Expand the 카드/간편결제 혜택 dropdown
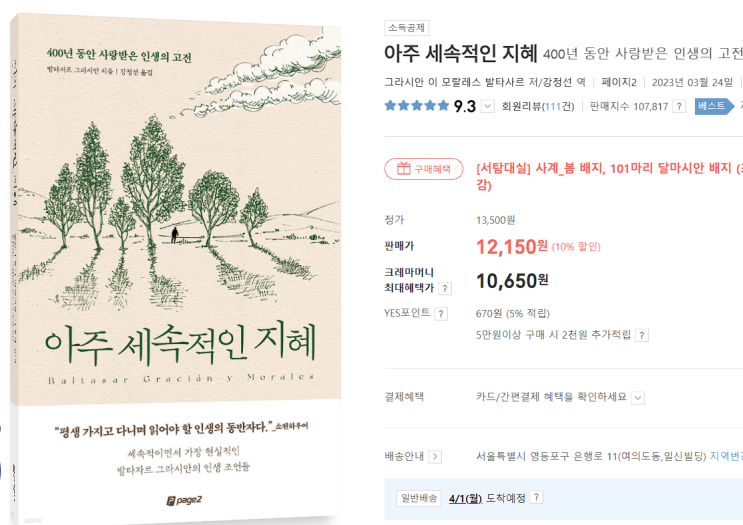 pos(638,397)
